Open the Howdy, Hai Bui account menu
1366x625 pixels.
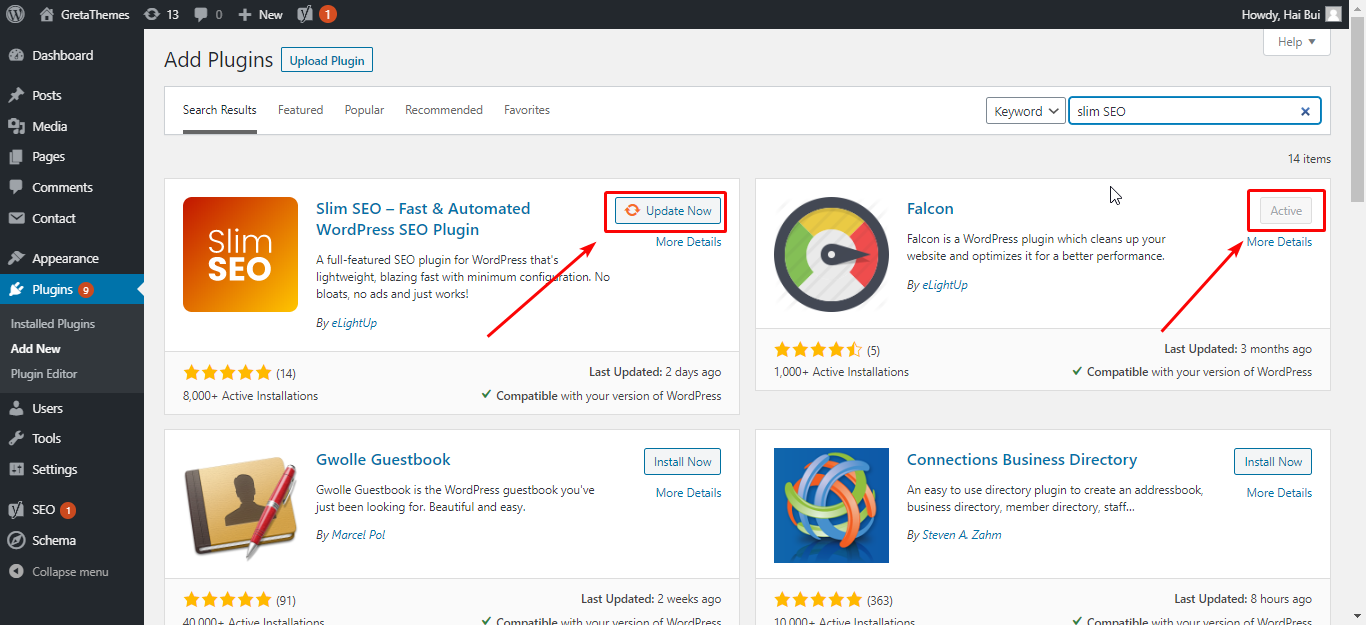pyautogui.click(x=1291, y=14)
